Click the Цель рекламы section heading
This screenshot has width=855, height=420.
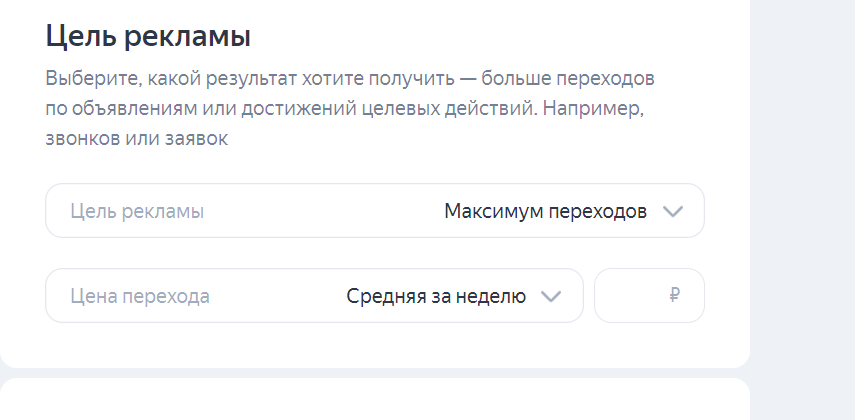tap(148, 37)
